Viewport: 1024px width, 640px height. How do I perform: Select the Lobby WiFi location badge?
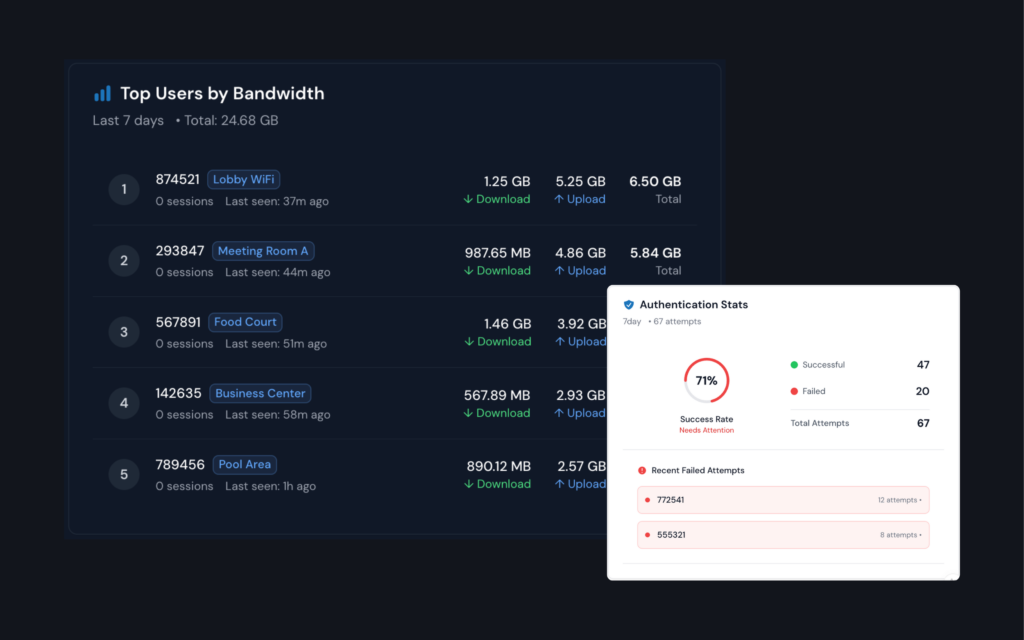click(x=243, y=179)
